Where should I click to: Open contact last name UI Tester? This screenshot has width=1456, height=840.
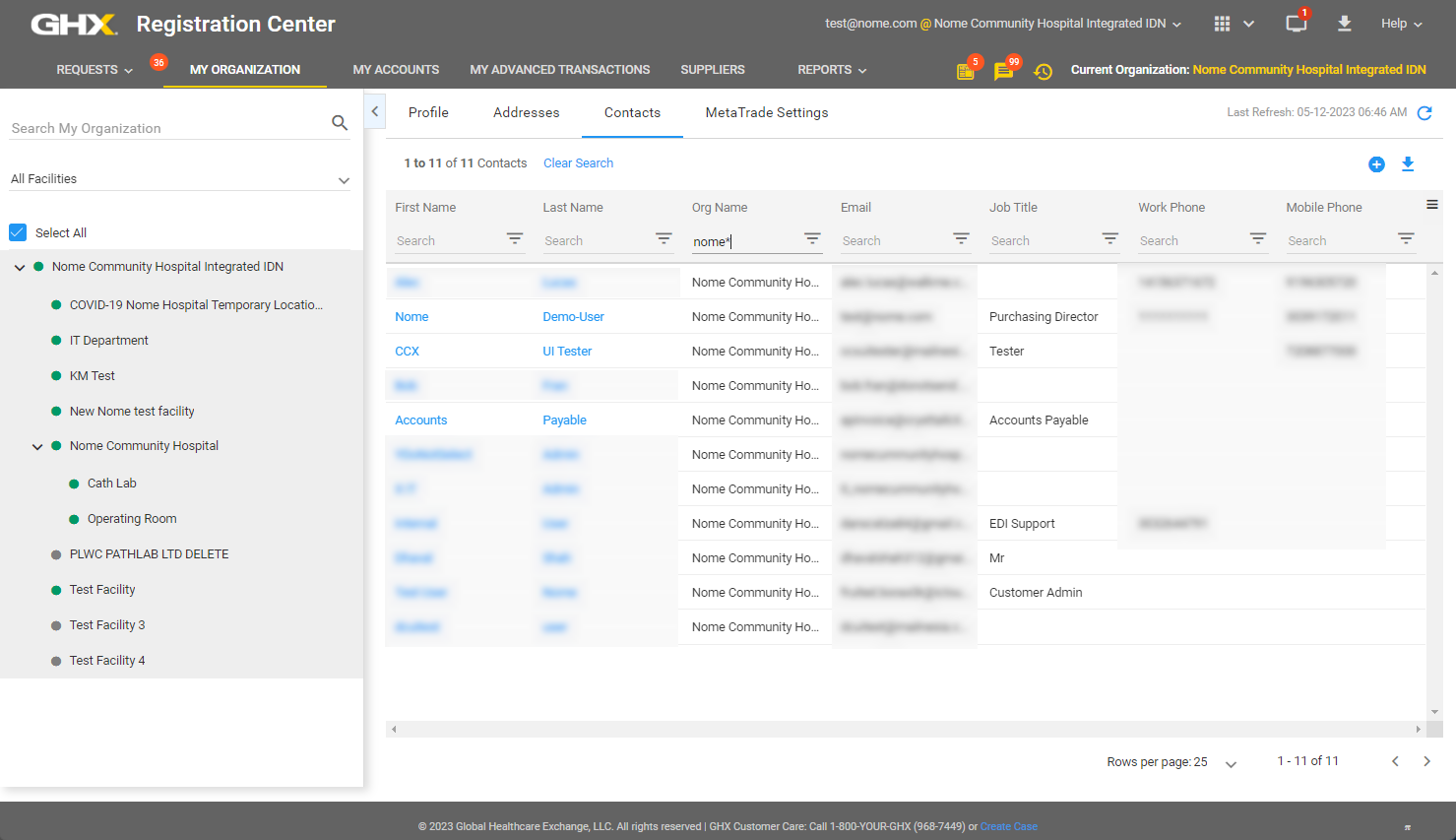567,352
